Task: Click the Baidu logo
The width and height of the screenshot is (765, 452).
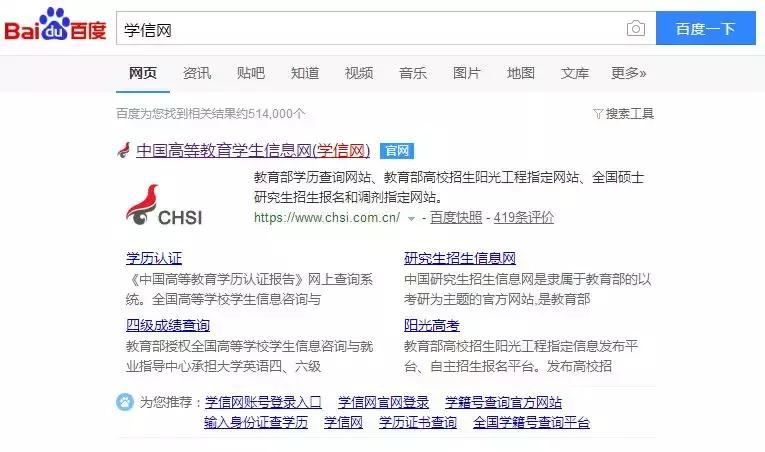Action: (55, 24)
